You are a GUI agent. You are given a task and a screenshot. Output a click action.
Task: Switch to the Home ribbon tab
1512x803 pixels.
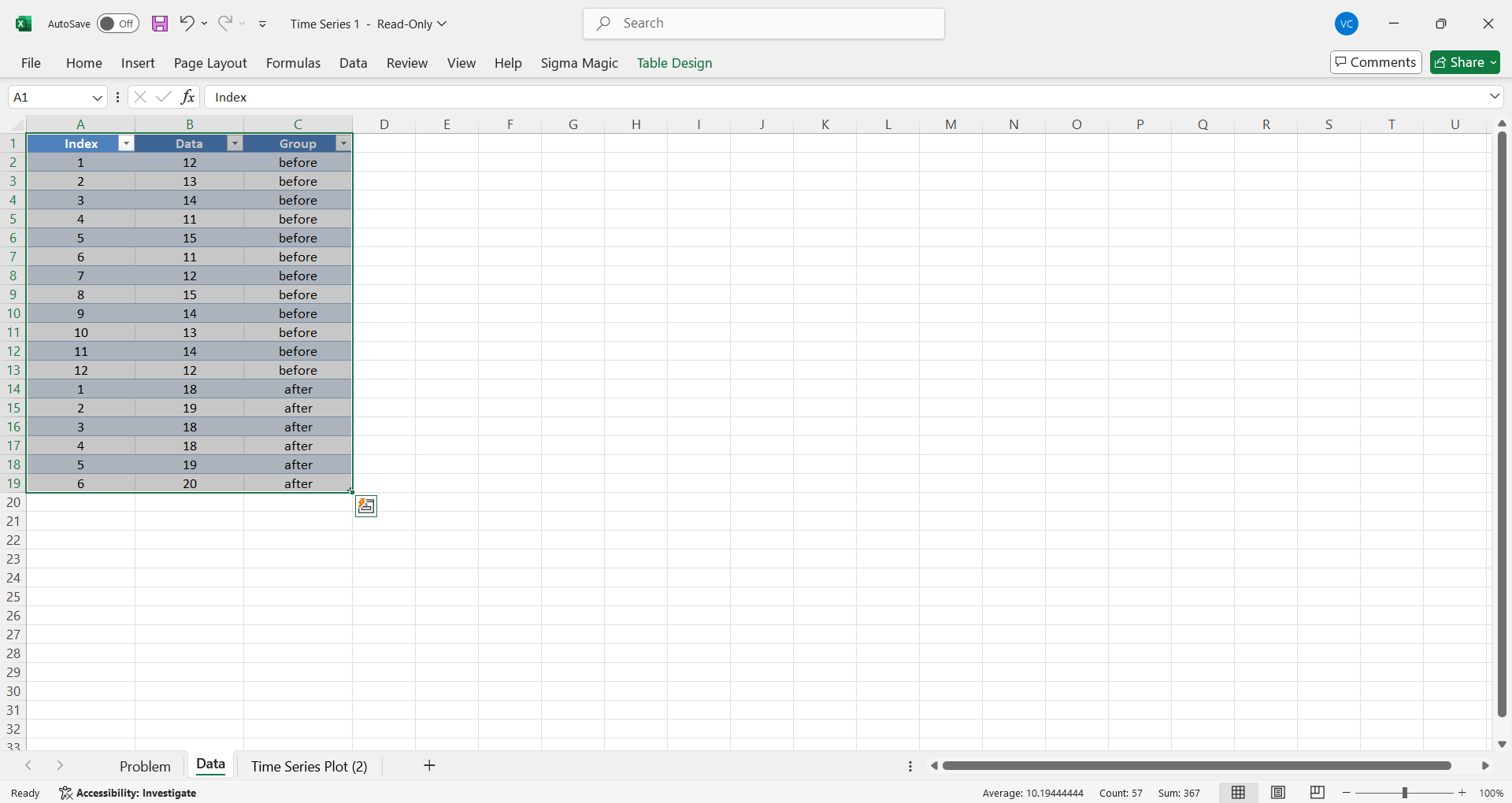84,63
